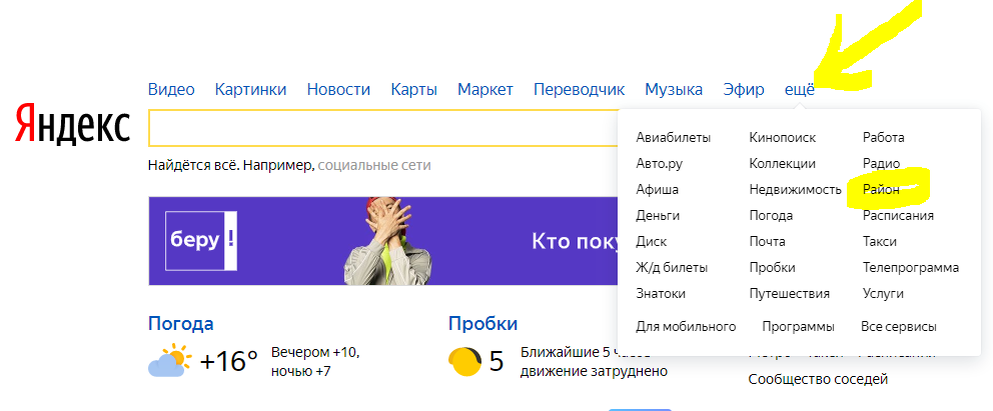Screen dimensions: 993x411
Task: Select Авто.ру in the dropdown menu
Action: 659,163
